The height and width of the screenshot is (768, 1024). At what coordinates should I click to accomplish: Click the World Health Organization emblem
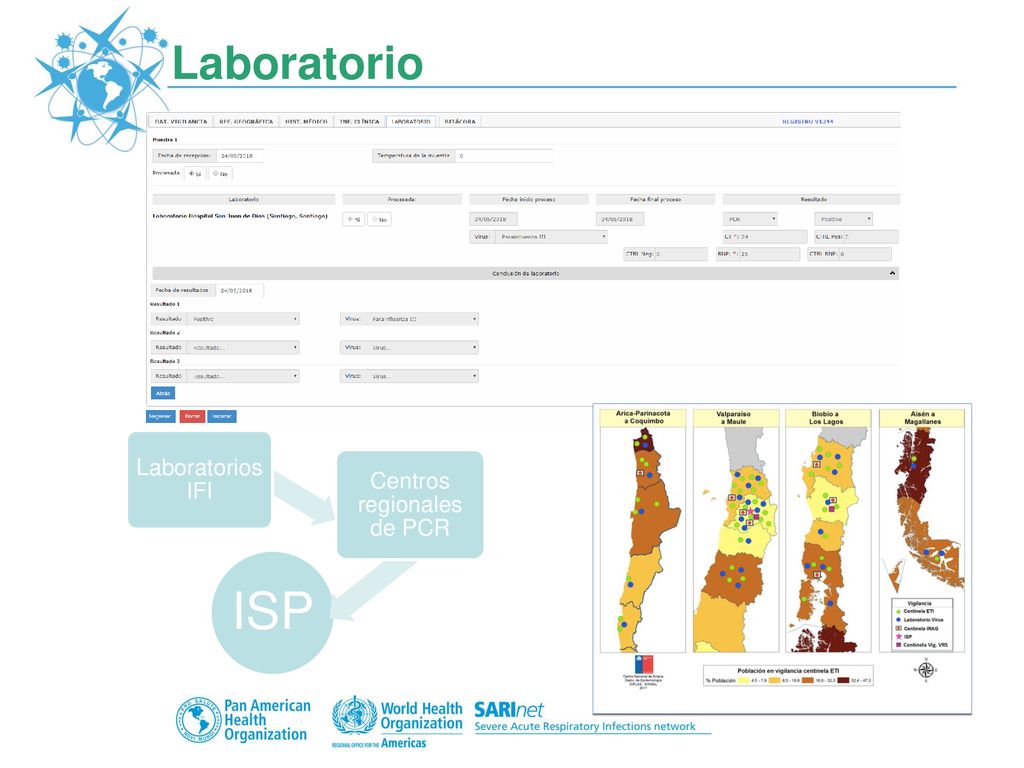coord(354,716)
